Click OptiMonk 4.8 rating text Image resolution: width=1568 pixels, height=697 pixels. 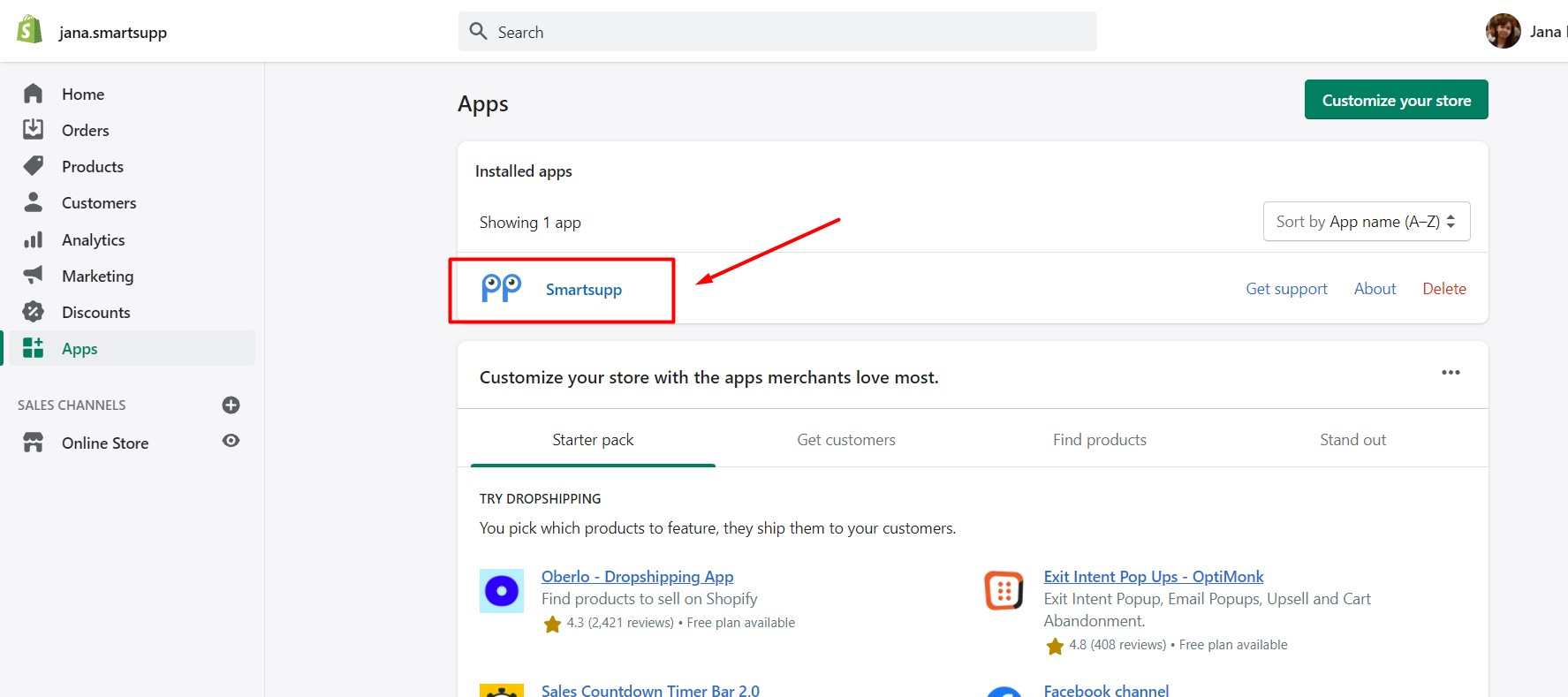[x=1117, y=645]
